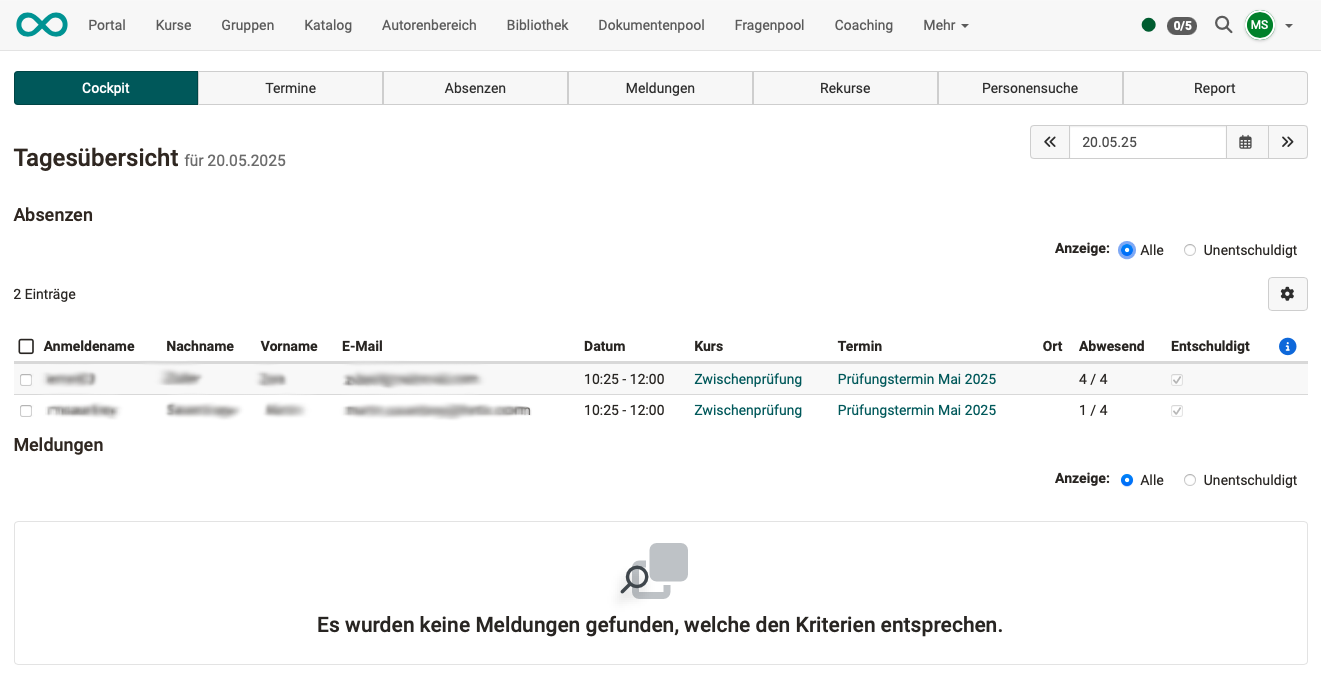Open Prüfungstermin Mai 2025 link in first row
This screenshot has width=1321, height=679.
[916, 379]
